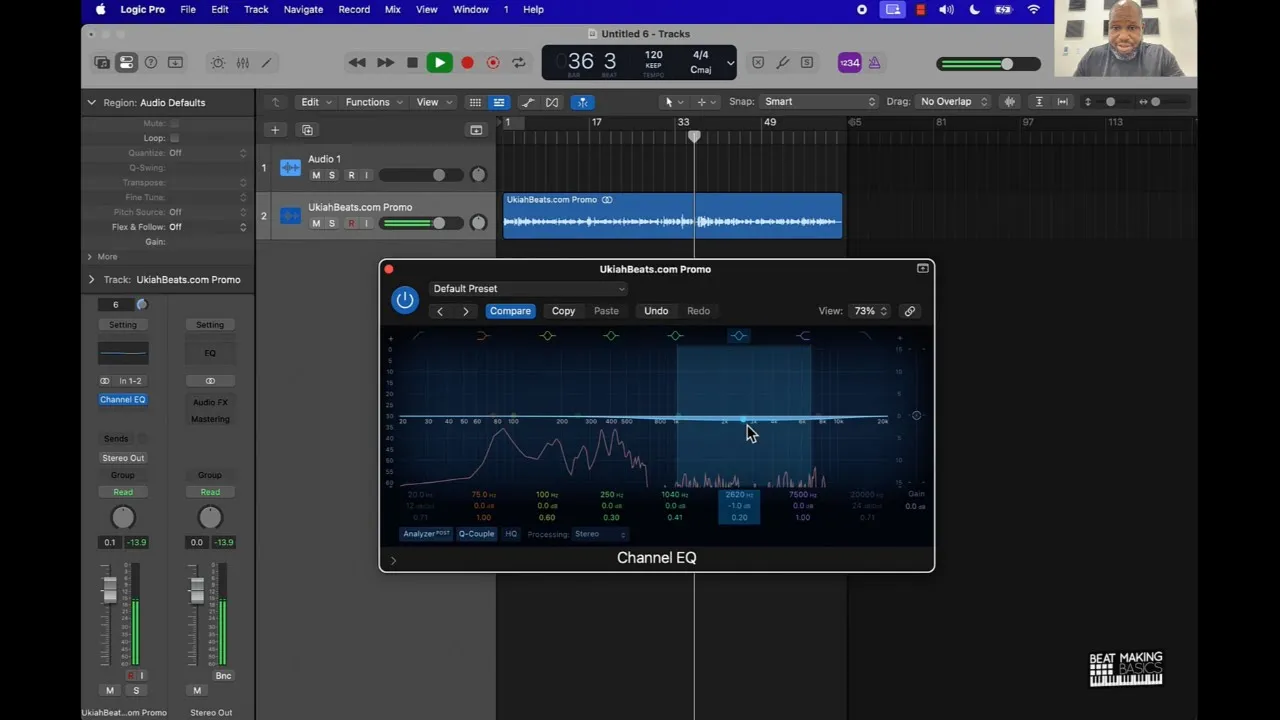Open the Mixer faders icon
The image size is (1280, 720).
242,63
